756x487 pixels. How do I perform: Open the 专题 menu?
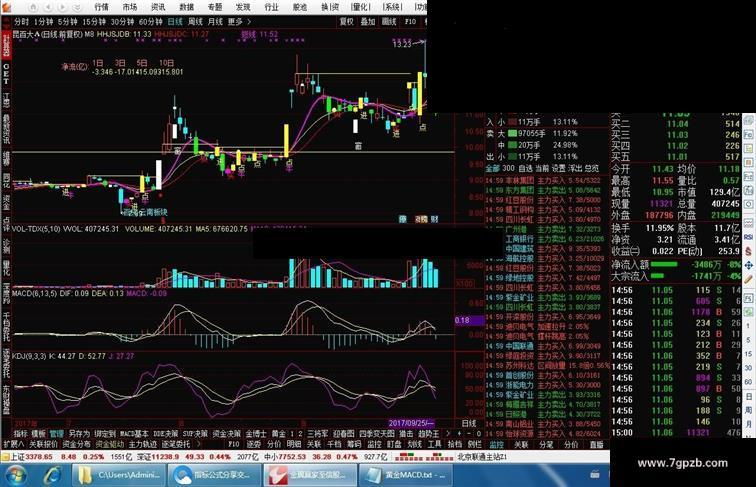click(x=215, y=7)
